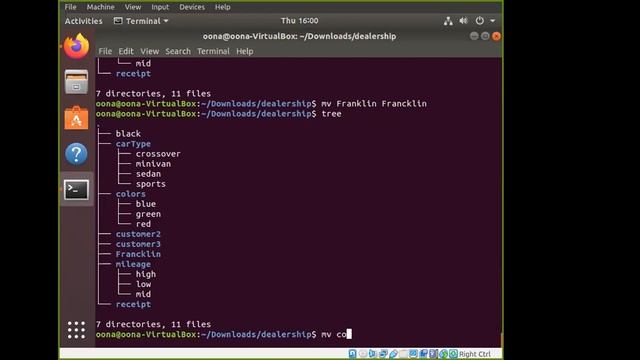
Task: Click the 'sedan' entry in tree output
Action: pyautogui.click(x=148, y=174)
